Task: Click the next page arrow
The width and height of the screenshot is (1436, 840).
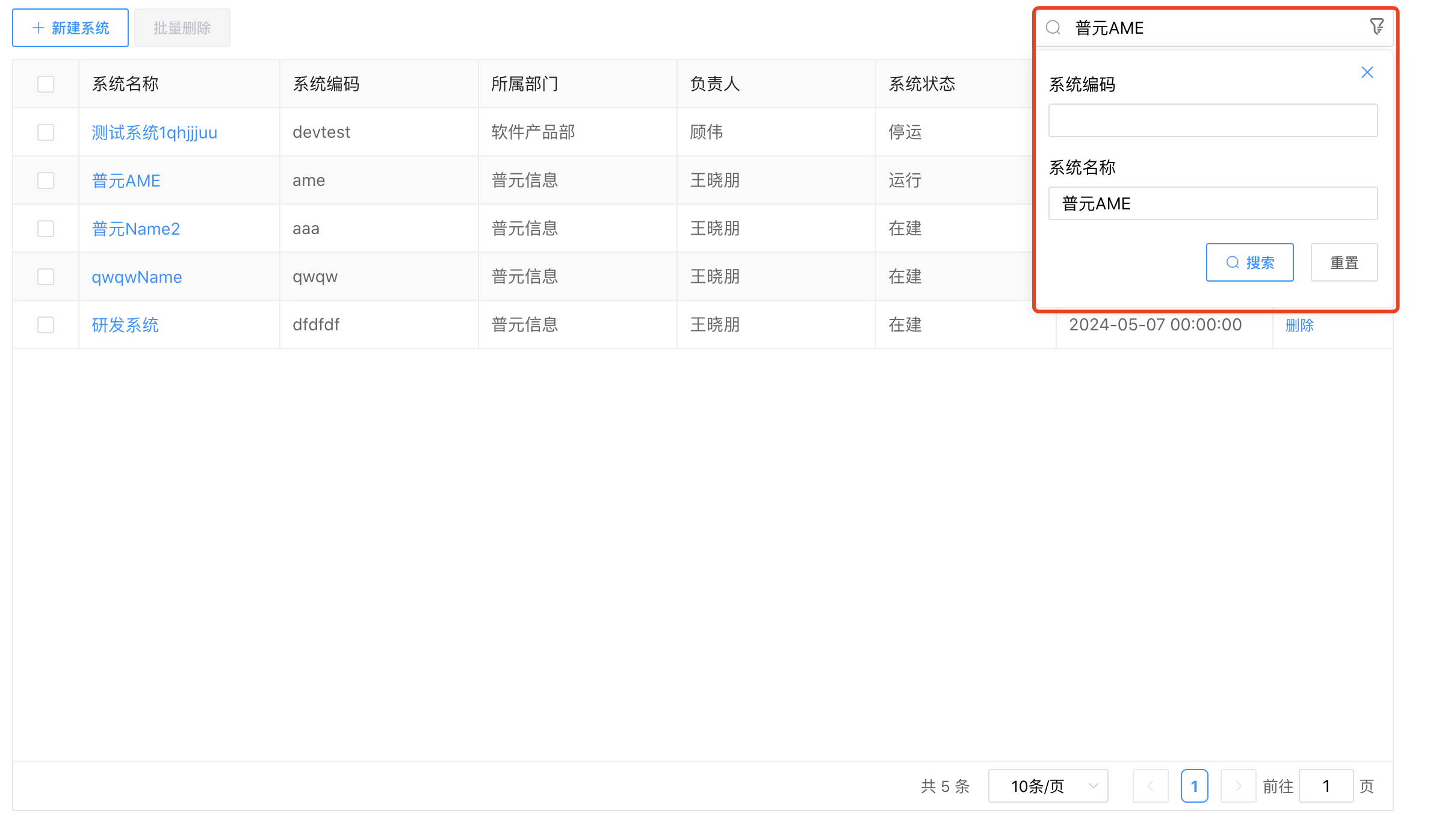Action: [x=1238, y=786]
